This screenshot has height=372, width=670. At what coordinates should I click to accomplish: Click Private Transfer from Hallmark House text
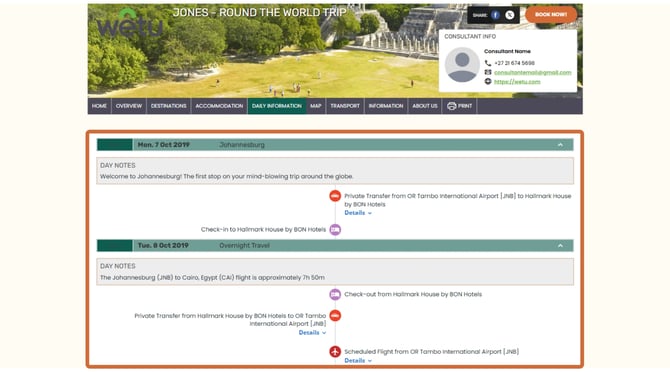tap(230, 319)
